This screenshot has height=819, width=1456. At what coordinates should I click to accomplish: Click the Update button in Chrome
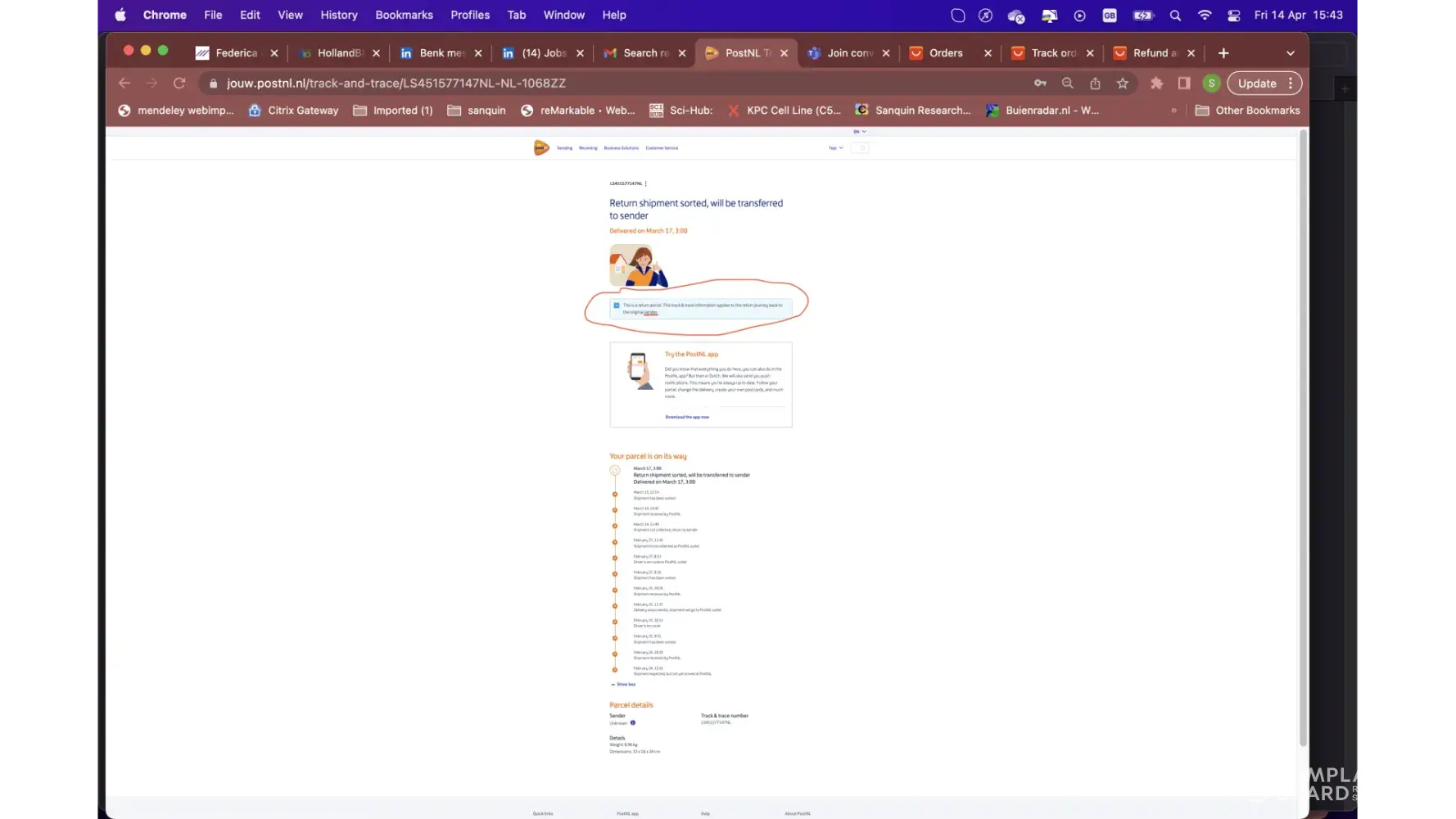click(x=1256, y=84)
